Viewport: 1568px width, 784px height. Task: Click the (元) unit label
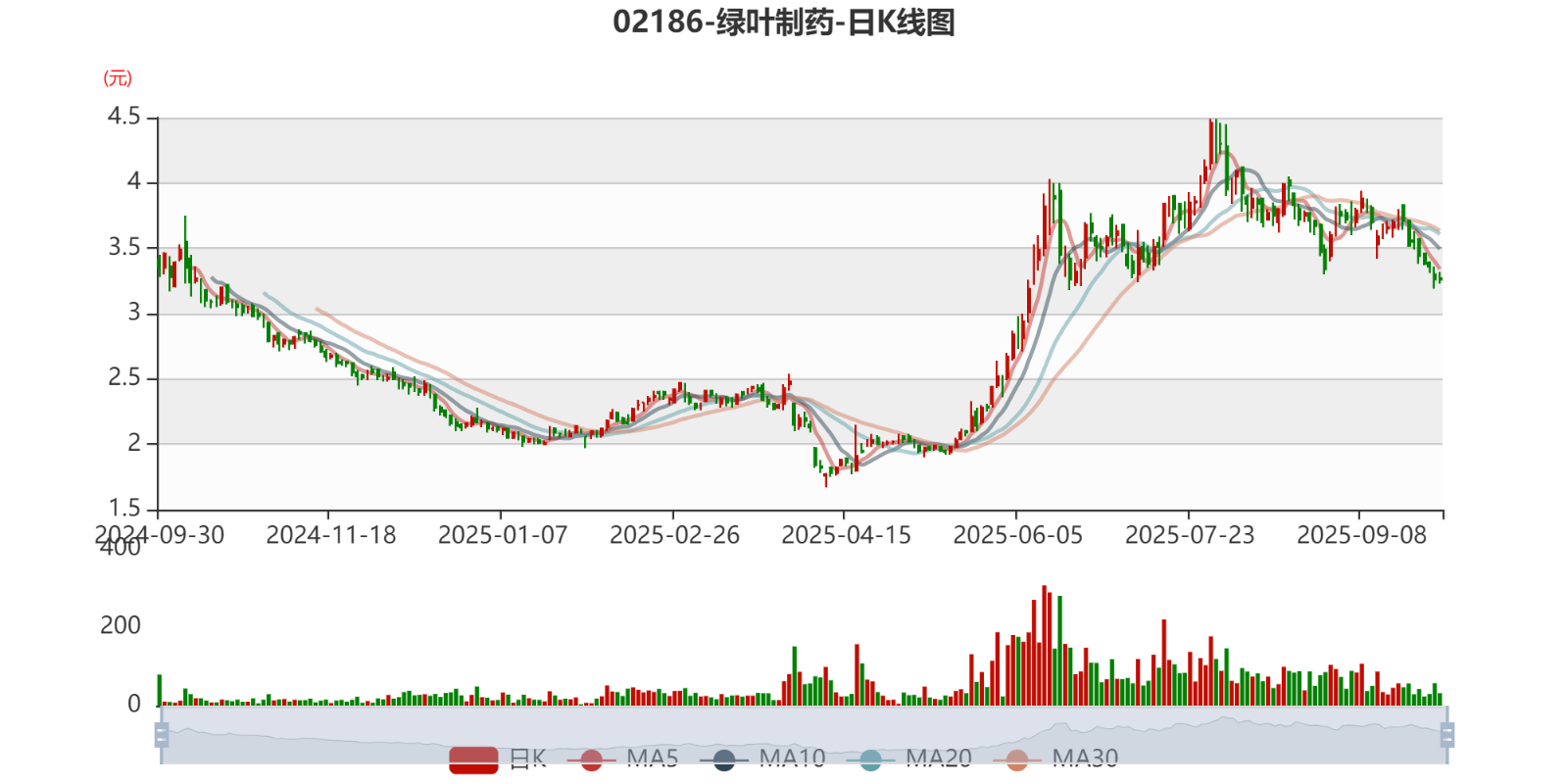coord(118,78)
